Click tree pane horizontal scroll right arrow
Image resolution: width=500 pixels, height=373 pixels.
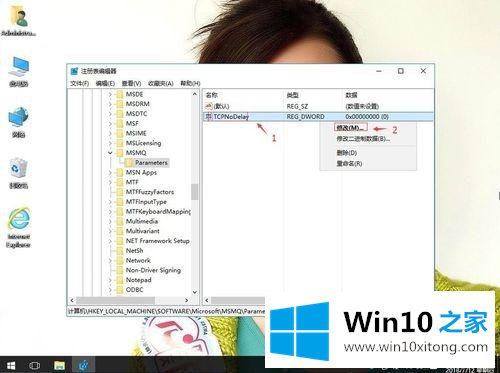click(x=187, y=300)
